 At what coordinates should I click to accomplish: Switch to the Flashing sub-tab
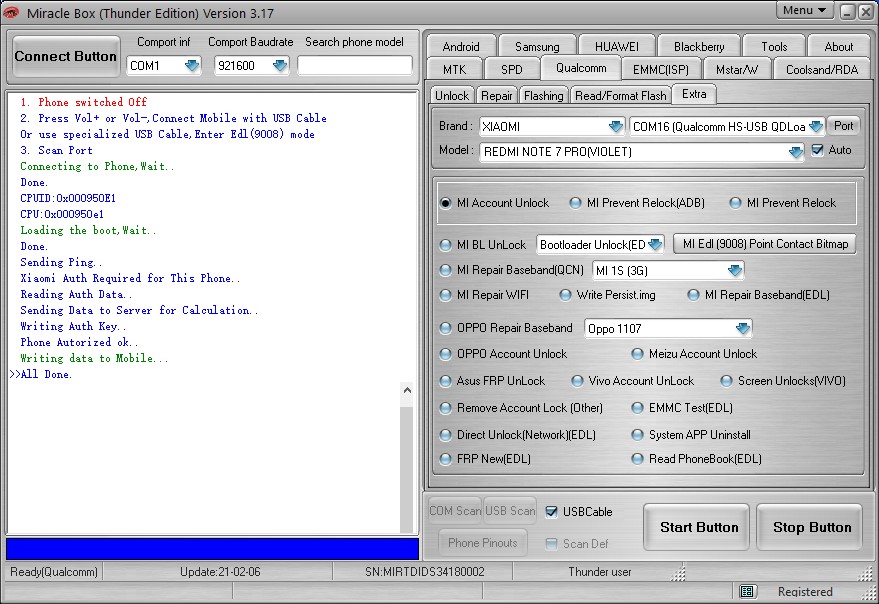click(543, 95)
